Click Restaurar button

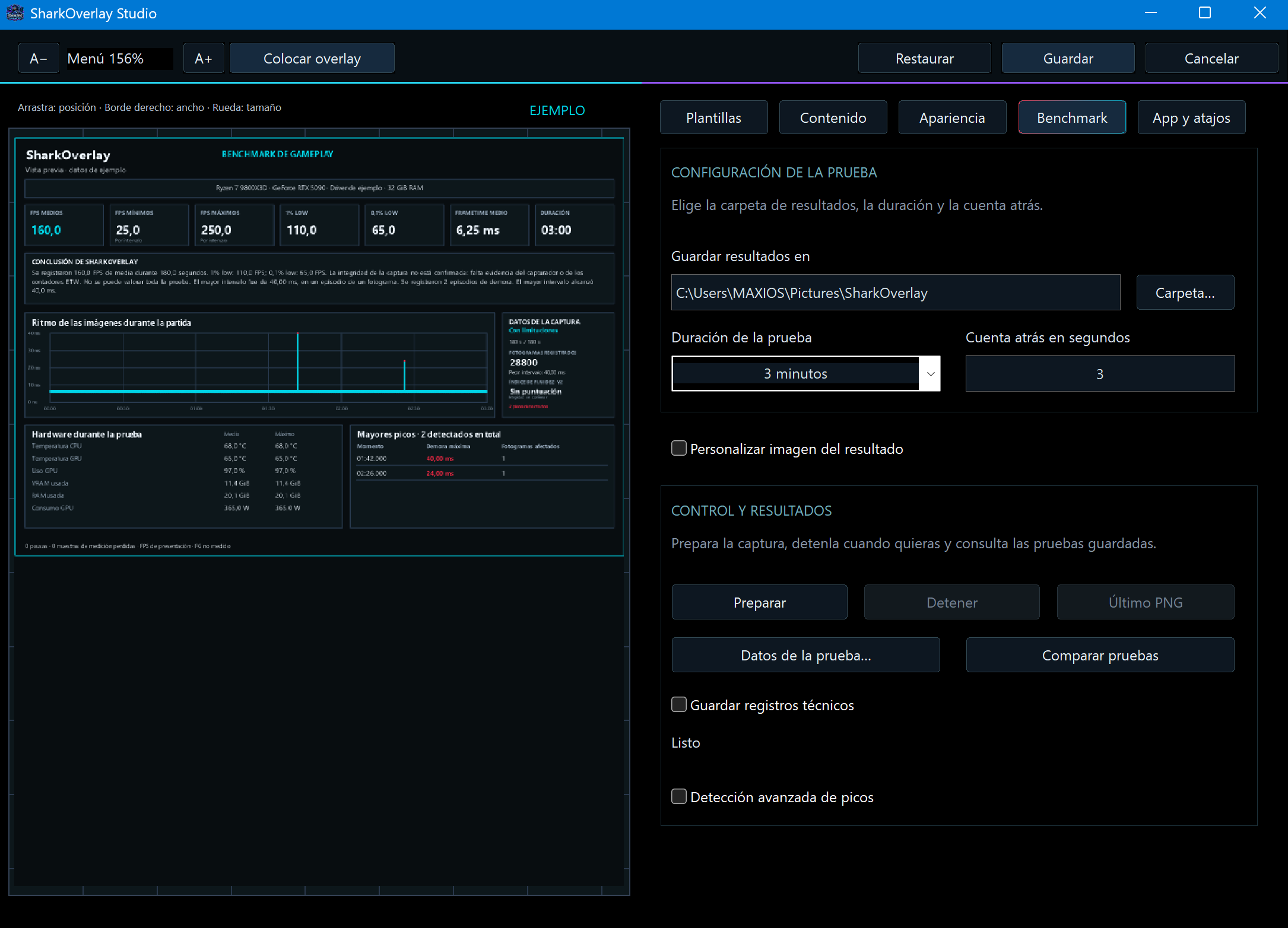click(925, 58)
